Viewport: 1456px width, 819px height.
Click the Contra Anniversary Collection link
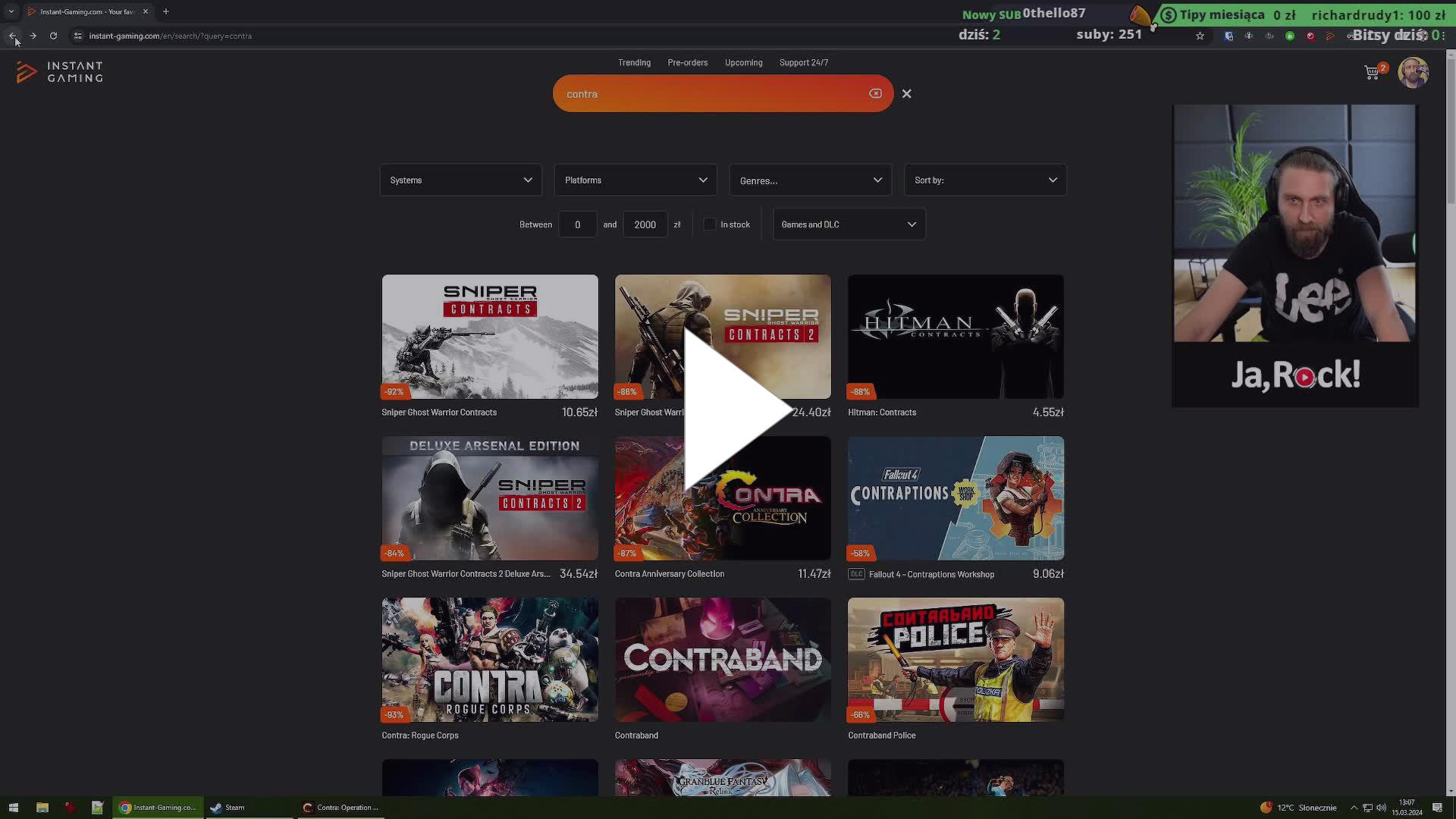click(670, 574)
